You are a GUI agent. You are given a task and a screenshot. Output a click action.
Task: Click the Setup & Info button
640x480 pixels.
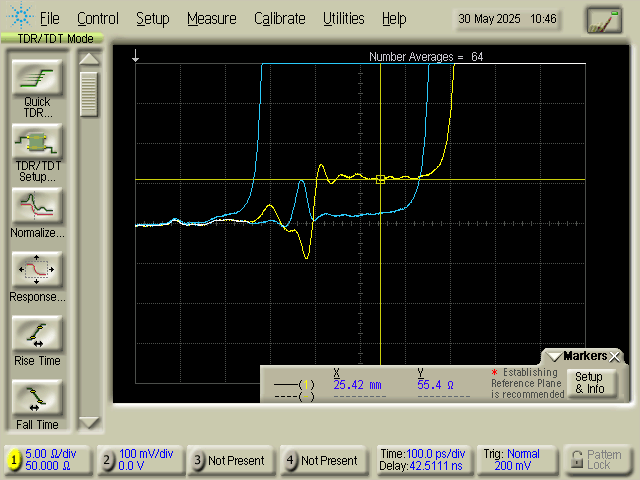click(x=589, y=383)
